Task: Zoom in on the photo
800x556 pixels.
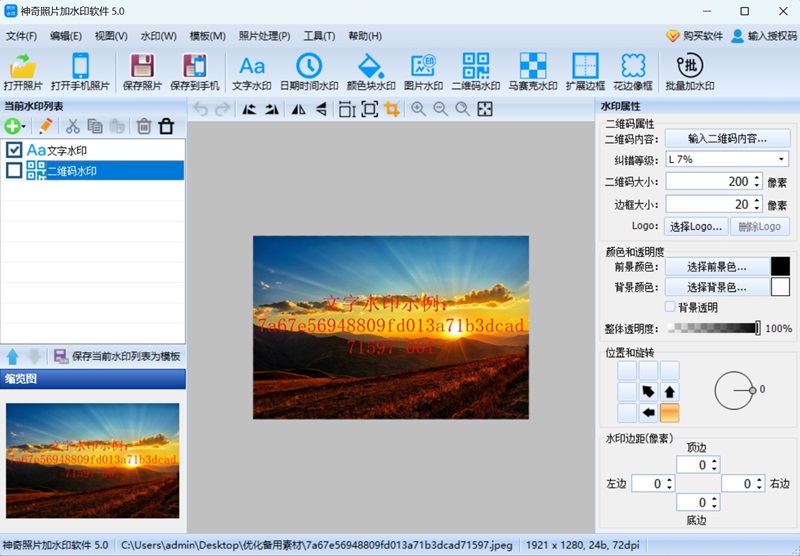Action: [x=418, y=109]
